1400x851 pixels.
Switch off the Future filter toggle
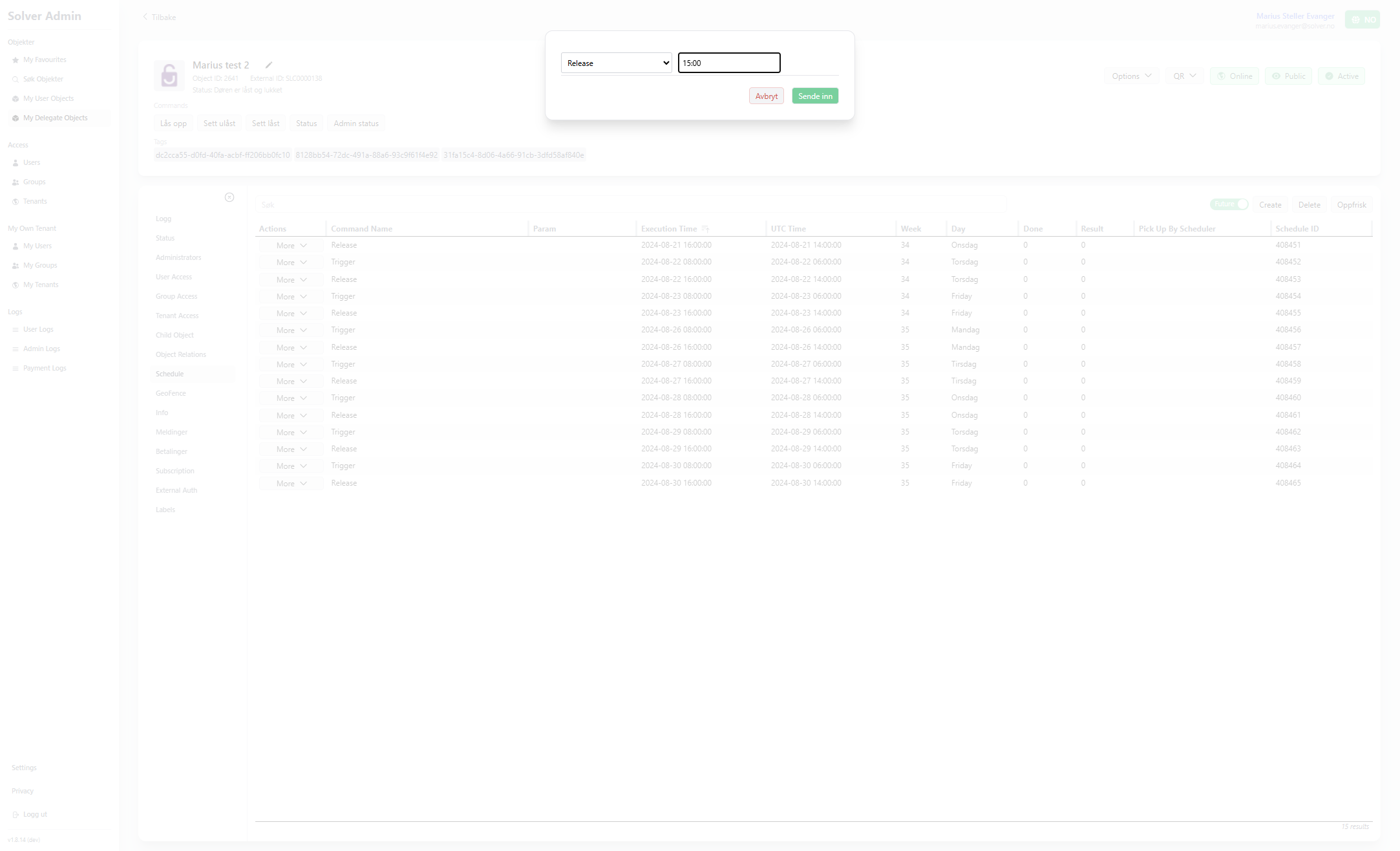(x=1229, y=204)
